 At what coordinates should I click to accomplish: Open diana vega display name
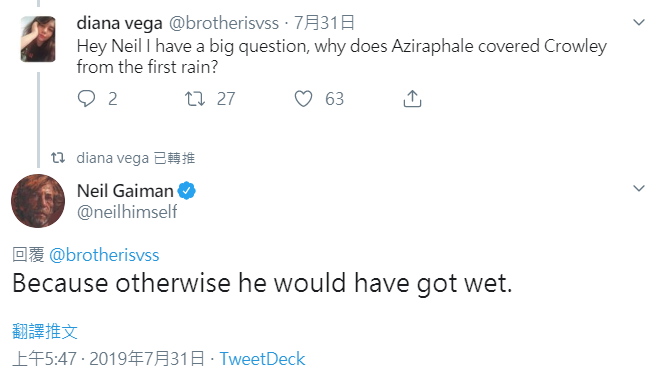click(119, 23)
